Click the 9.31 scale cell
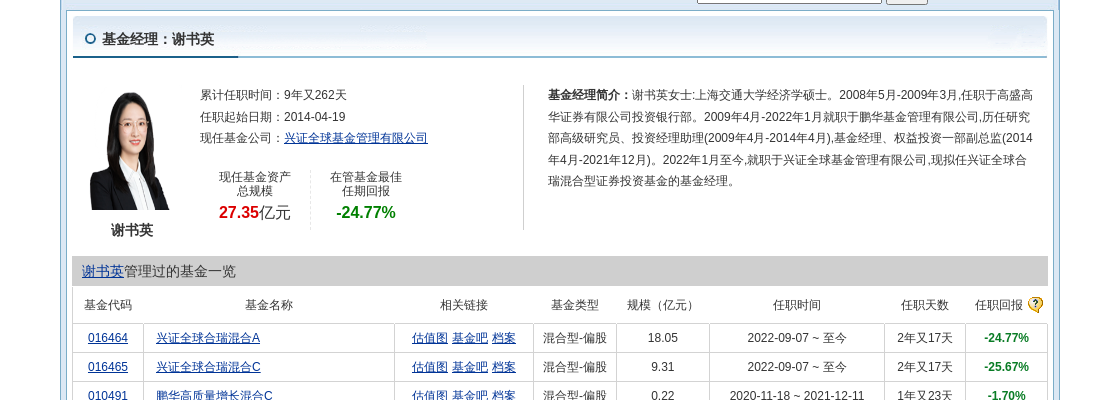 (663, 367)
